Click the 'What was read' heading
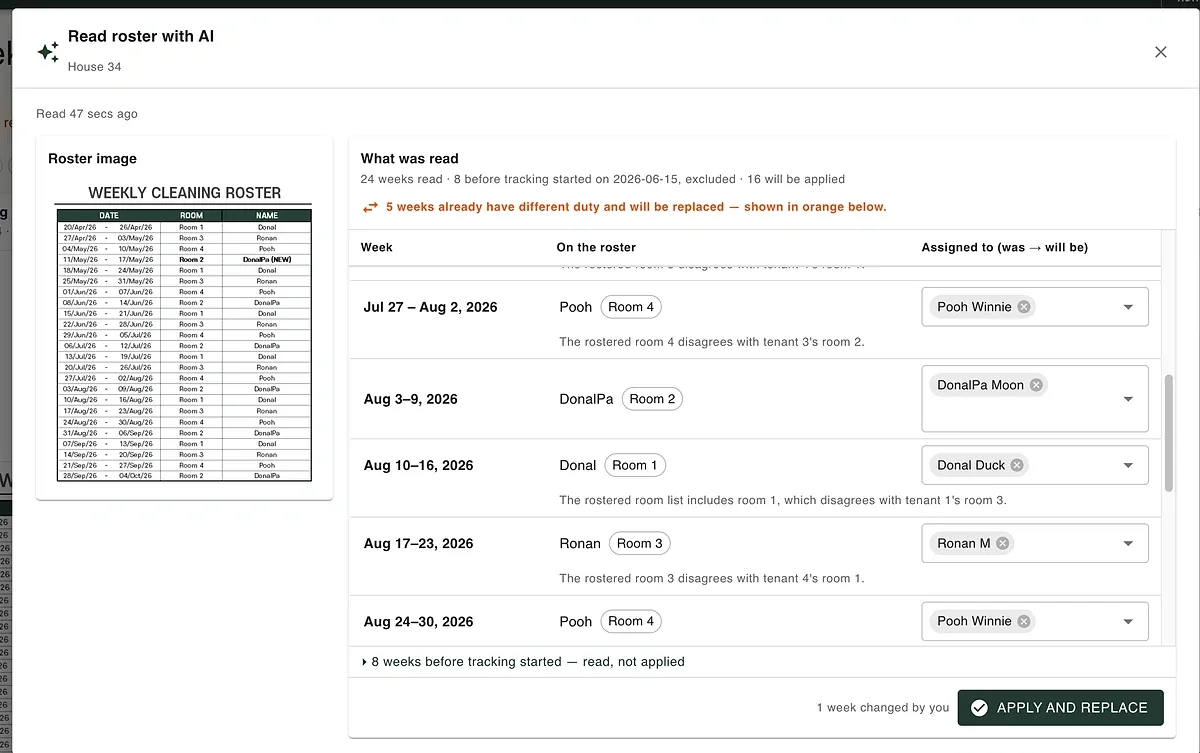 click(x=410, y=158)
